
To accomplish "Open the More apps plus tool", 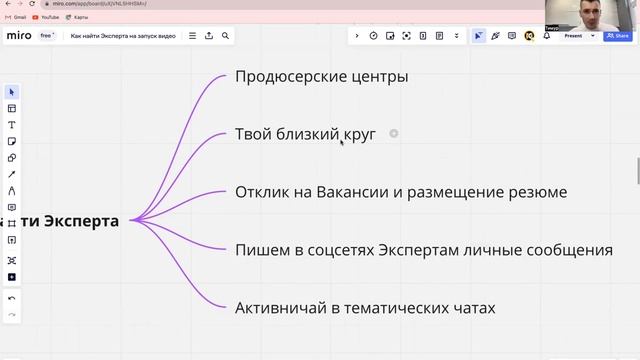I will click(x=11, y=277).
